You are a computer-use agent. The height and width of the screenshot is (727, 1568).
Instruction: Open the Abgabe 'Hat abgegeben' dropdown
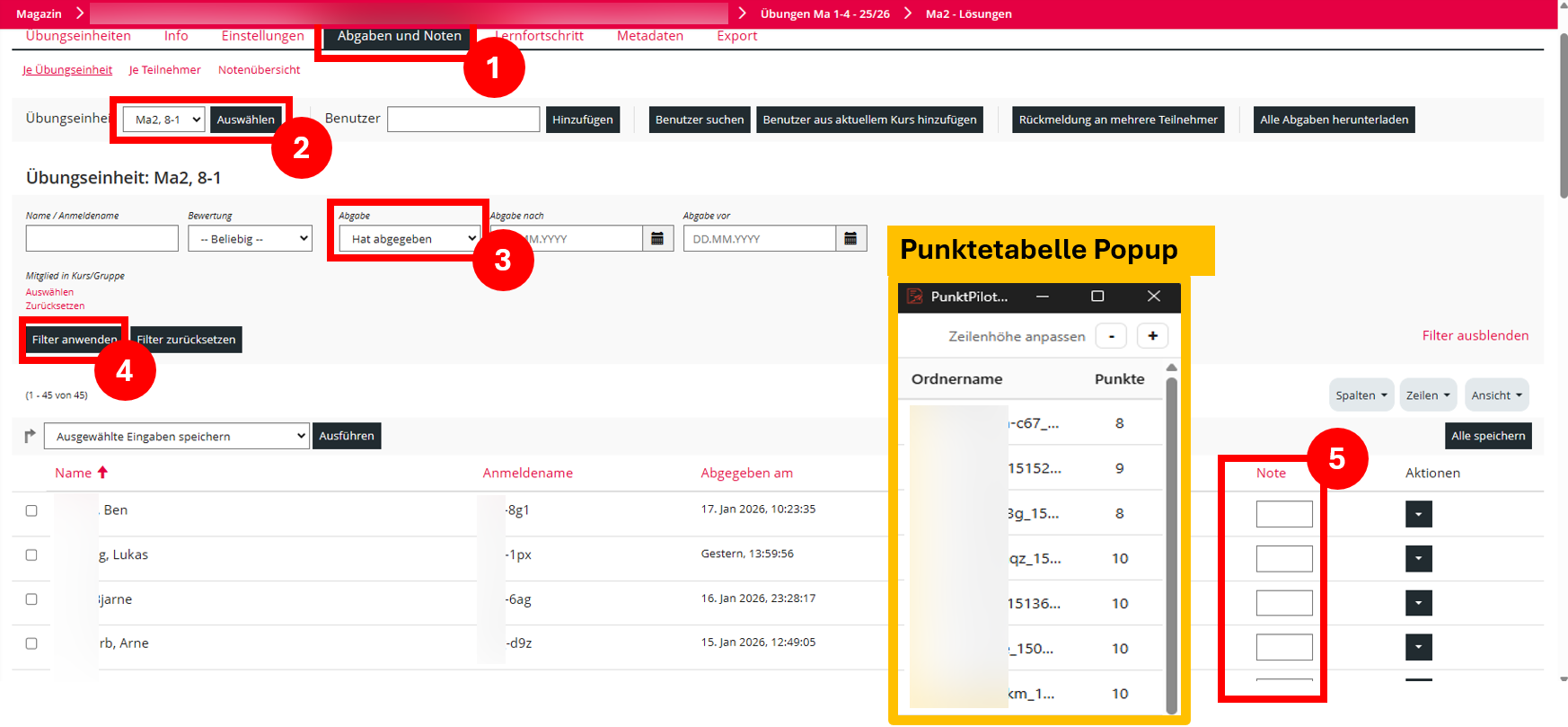click(x=410, y=239)
